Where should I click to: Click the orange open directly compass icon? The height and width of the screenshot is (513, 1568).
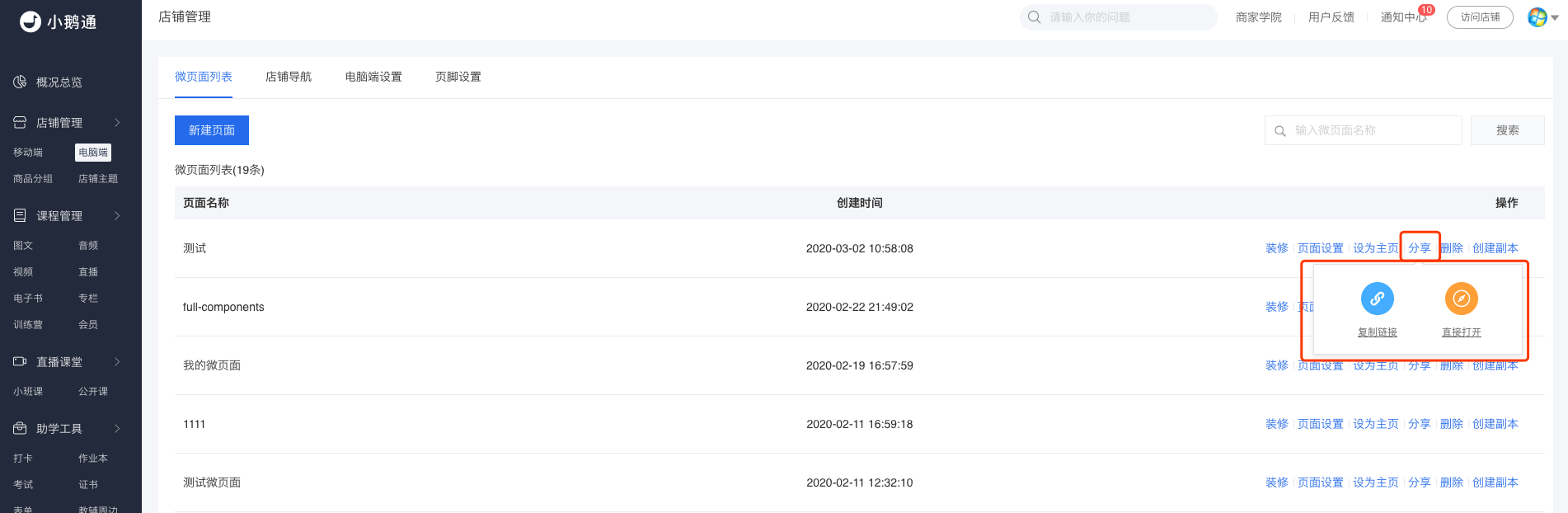coord(1461,299)
